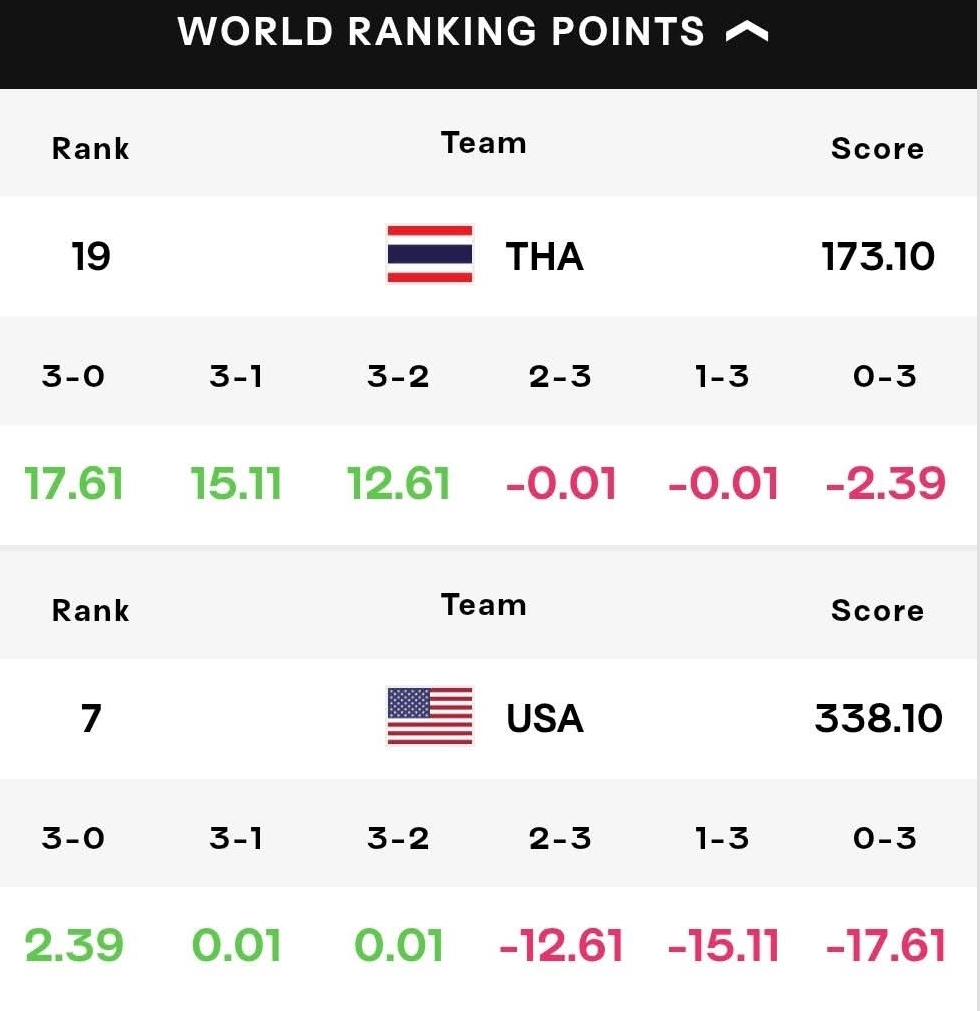Click the Score column header in Thailand table

coord(877,149)
